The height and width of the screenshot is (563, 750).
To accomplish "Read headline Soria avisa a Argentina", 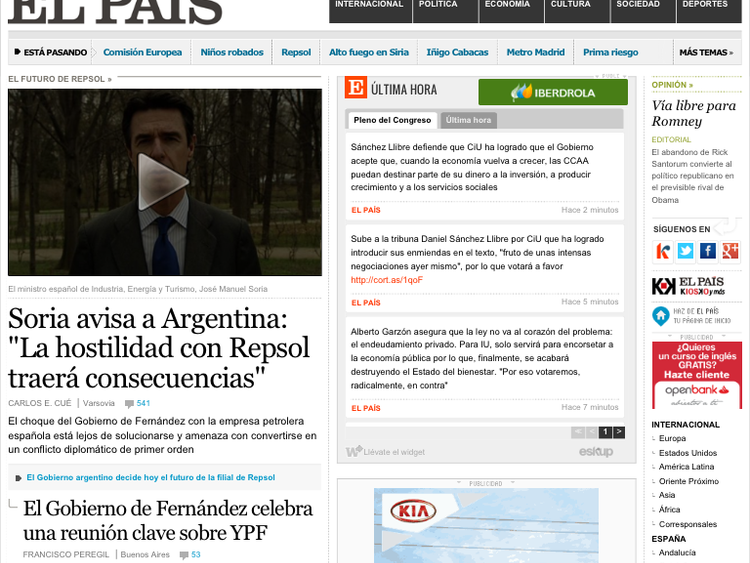I will pos(159,348).
